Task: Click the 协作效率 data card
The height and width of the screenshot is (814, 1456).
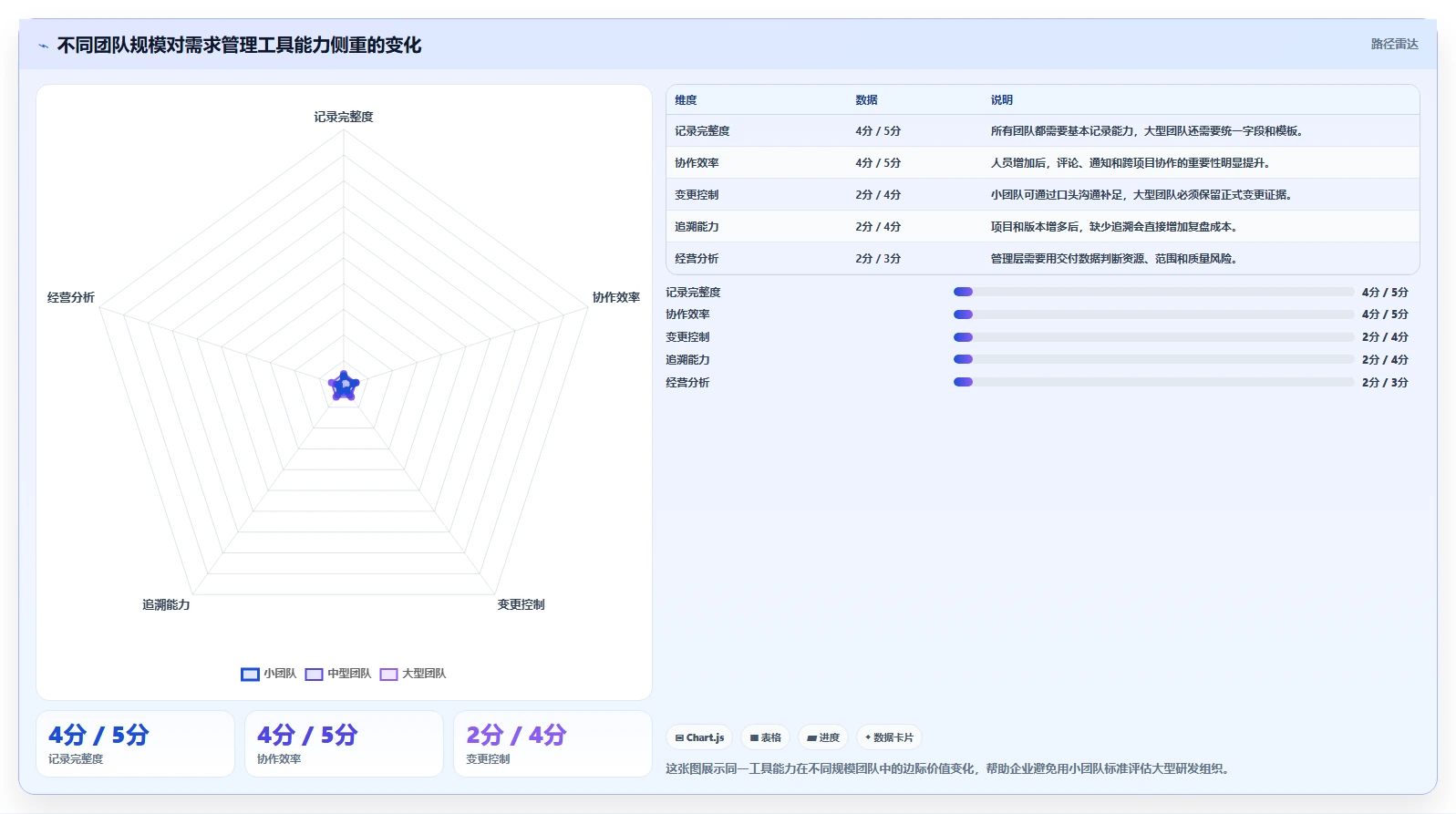Action: [344, 744]
